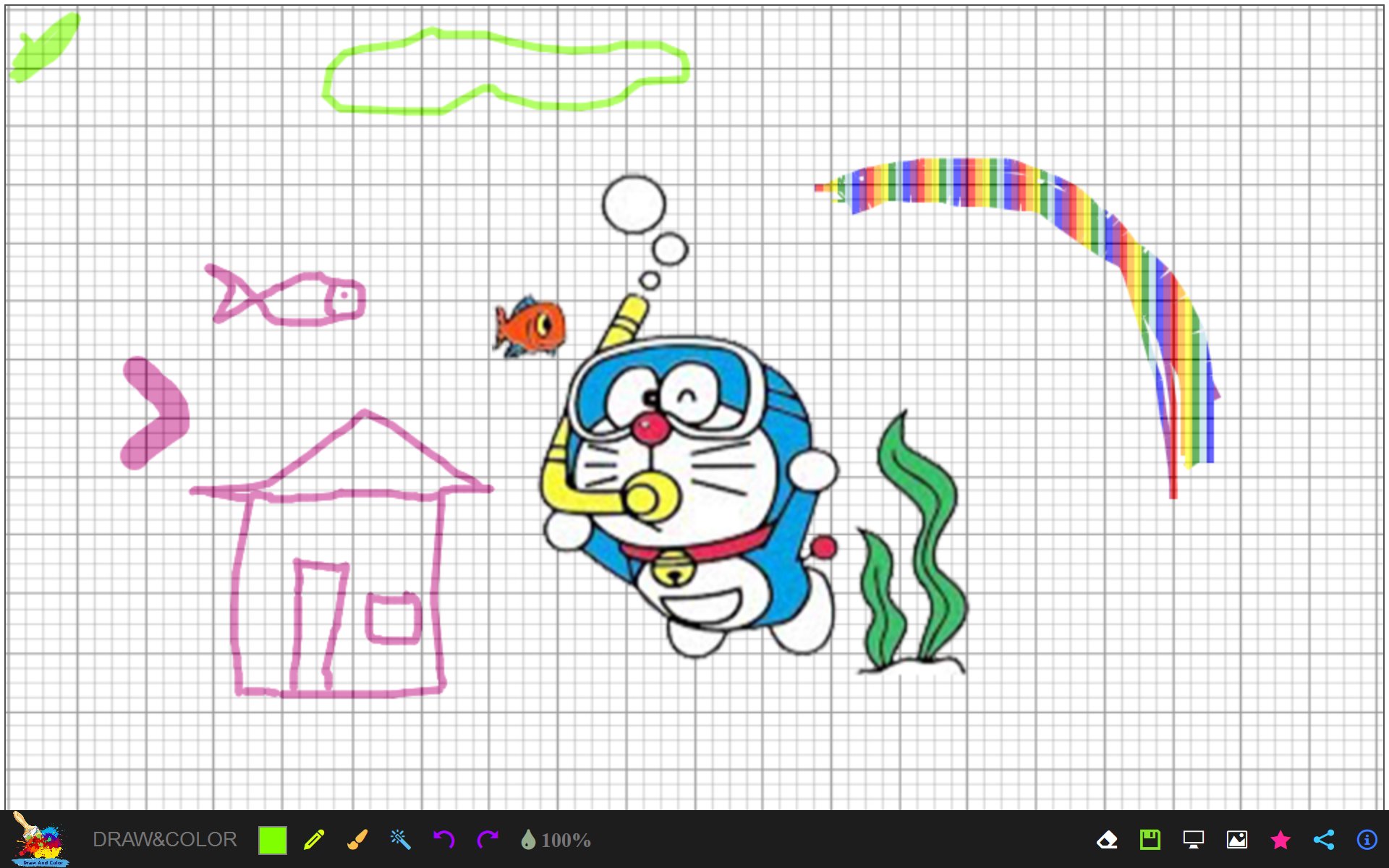Image resolution: width=1389 pixels, height=868 pixels.
Task: Toggle the eraser mode on
Action: point(1108,840)
